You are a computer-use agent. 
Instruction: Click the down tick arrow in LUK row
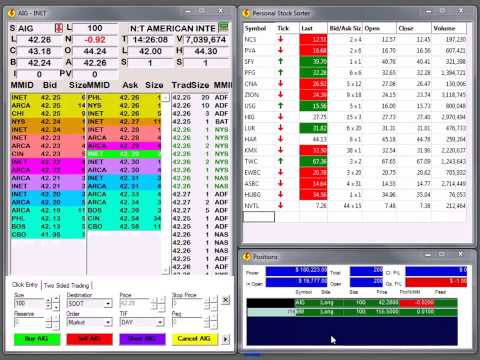point(281,128)
